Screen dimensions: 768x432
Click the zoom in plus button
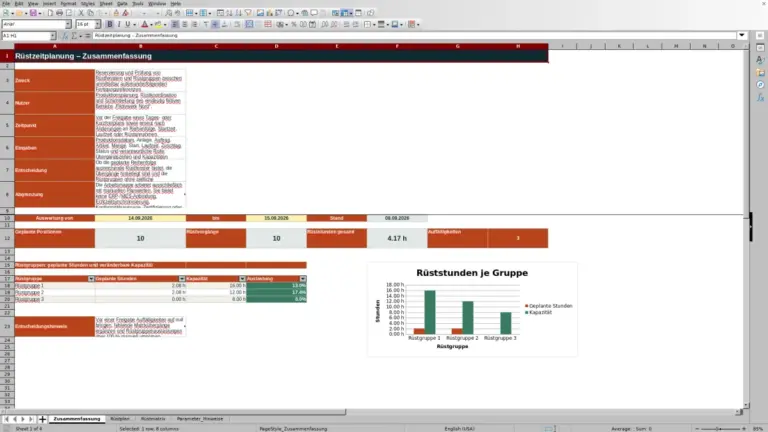tap(744, 429)
